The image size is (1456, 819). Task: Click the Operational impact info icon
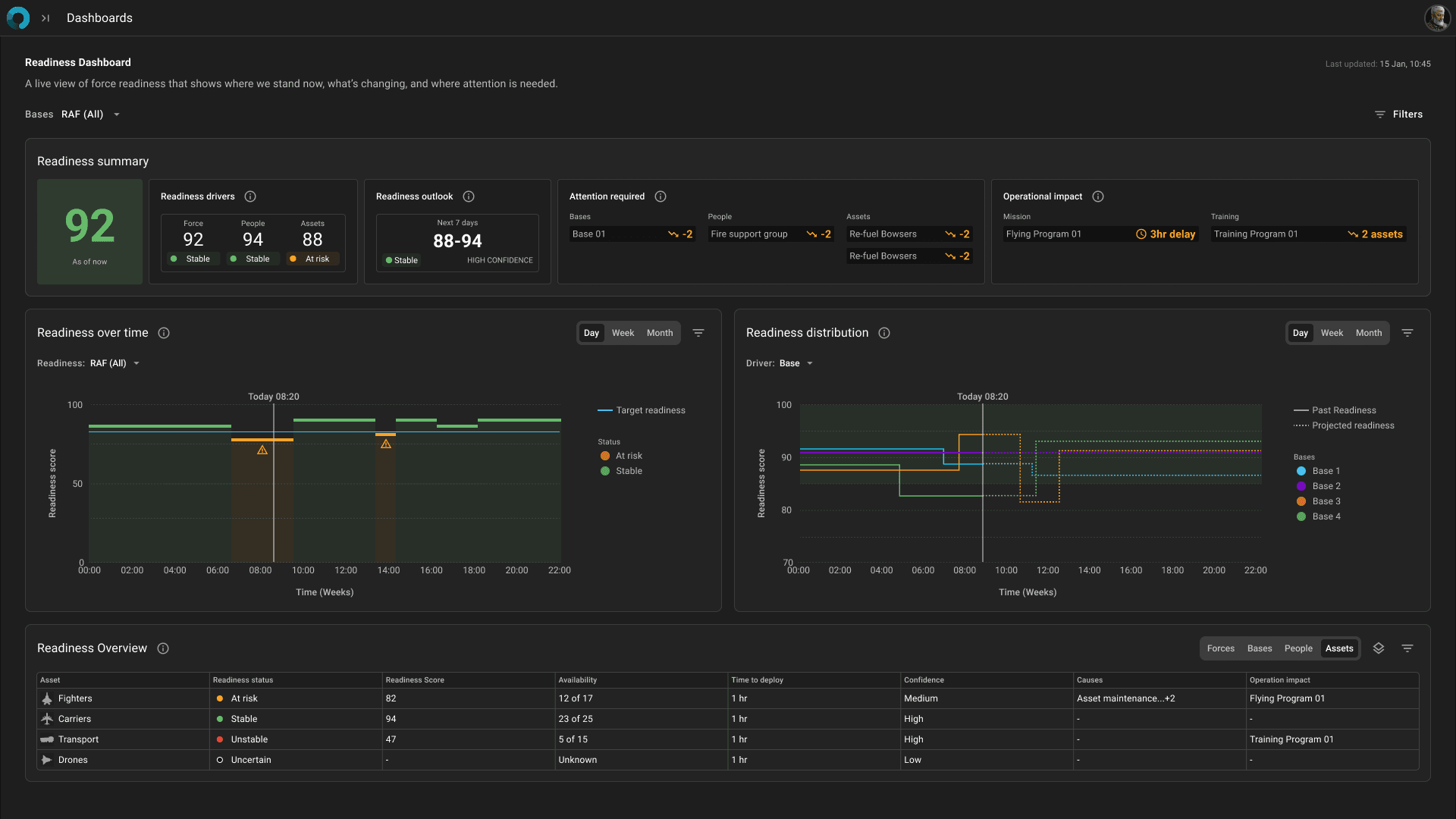coord(1098,196)
